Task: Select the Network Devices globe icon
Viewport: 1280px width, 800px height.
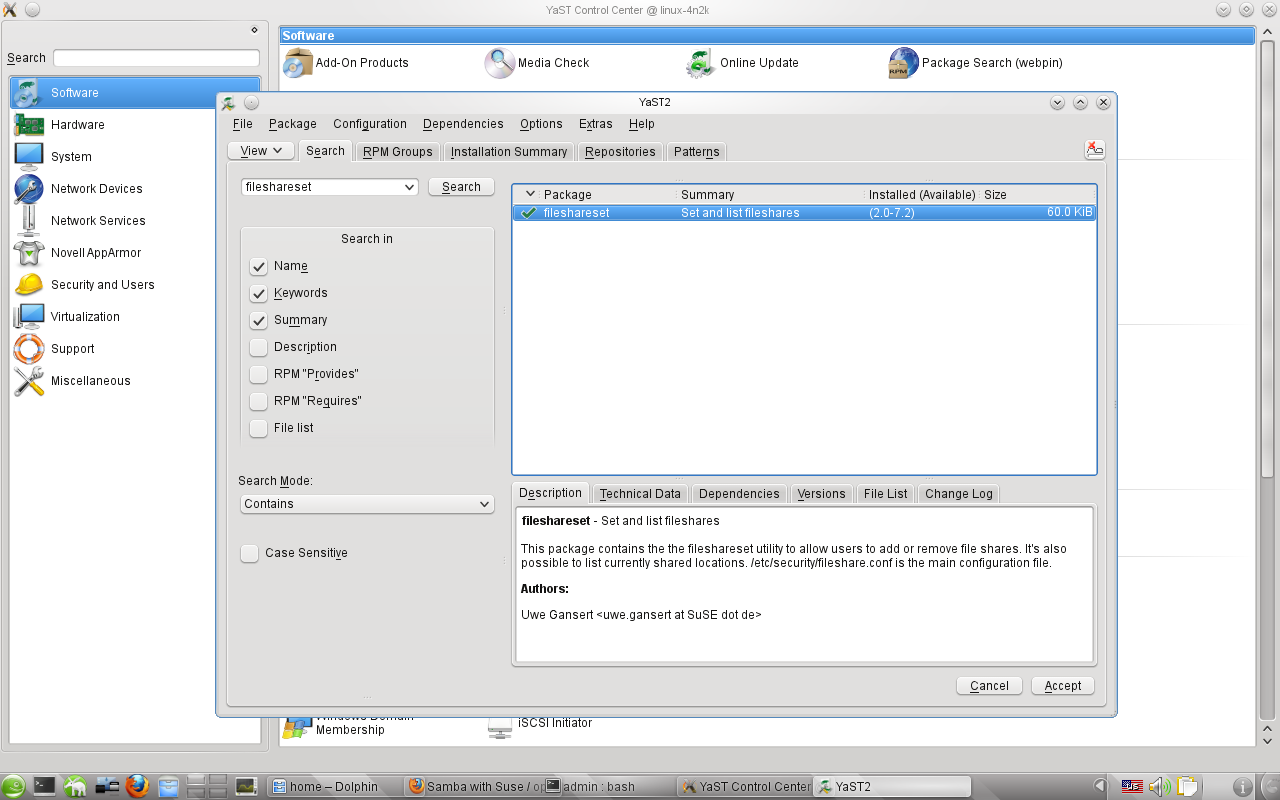Action: tap(28, 189)
